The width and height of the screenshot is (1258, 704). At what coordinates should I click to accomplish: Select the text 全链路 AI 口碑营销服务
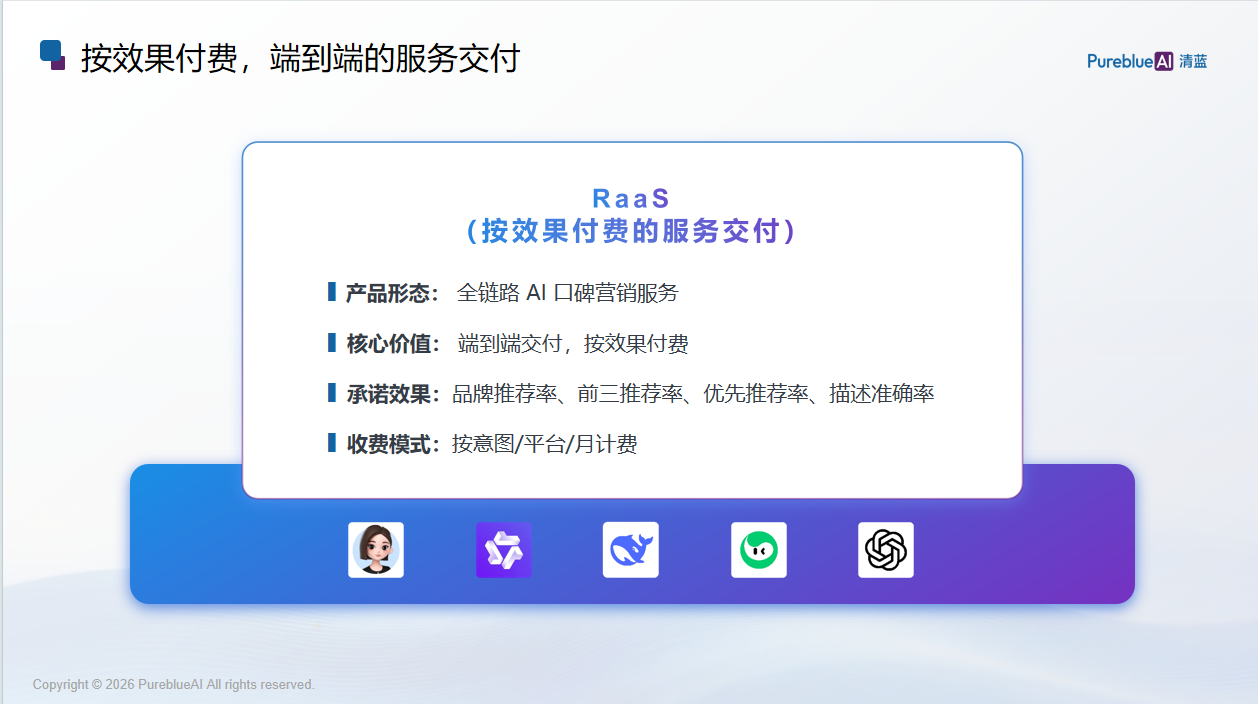[567, 293]
